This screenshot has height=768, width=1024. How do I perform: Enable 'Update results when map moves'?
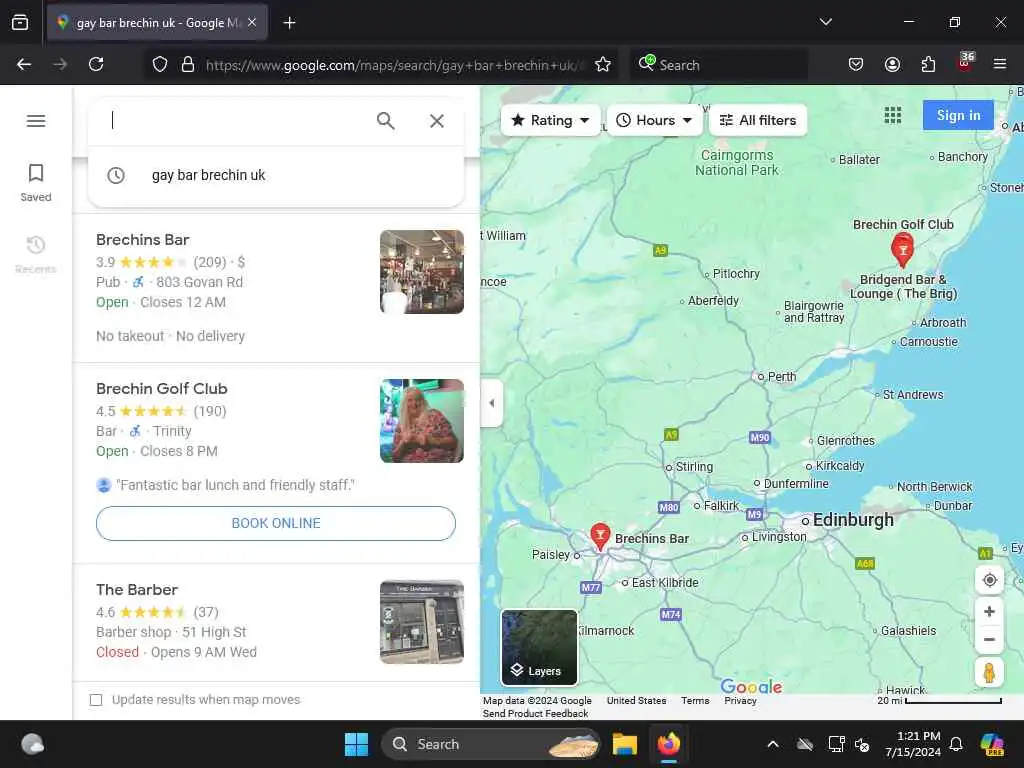(x=96, y=700)
